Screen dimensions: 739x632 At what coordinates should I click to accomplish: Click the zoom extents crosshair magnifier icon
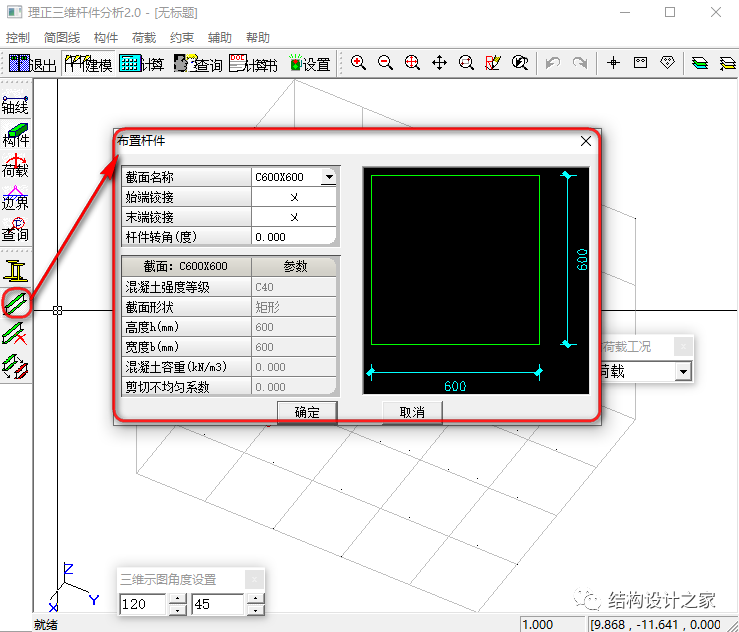pos(412,63)
